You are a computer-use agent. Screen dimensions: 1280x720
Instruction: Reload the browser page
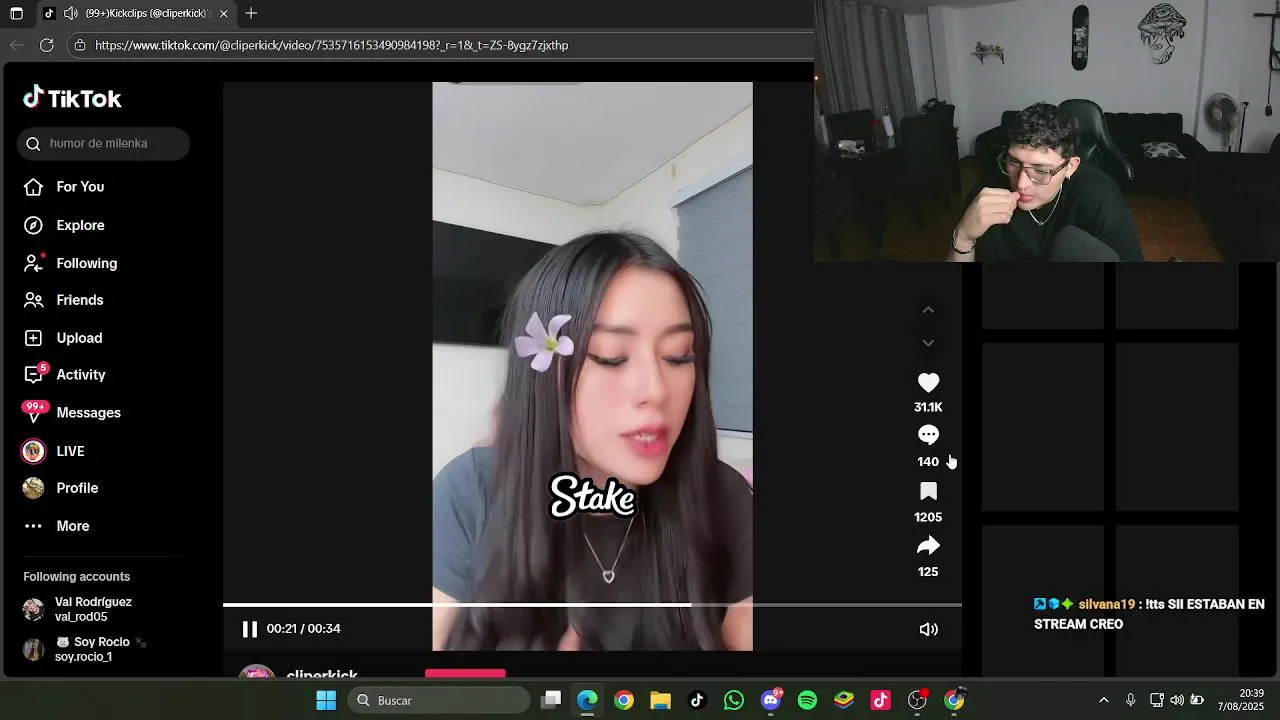46,45
